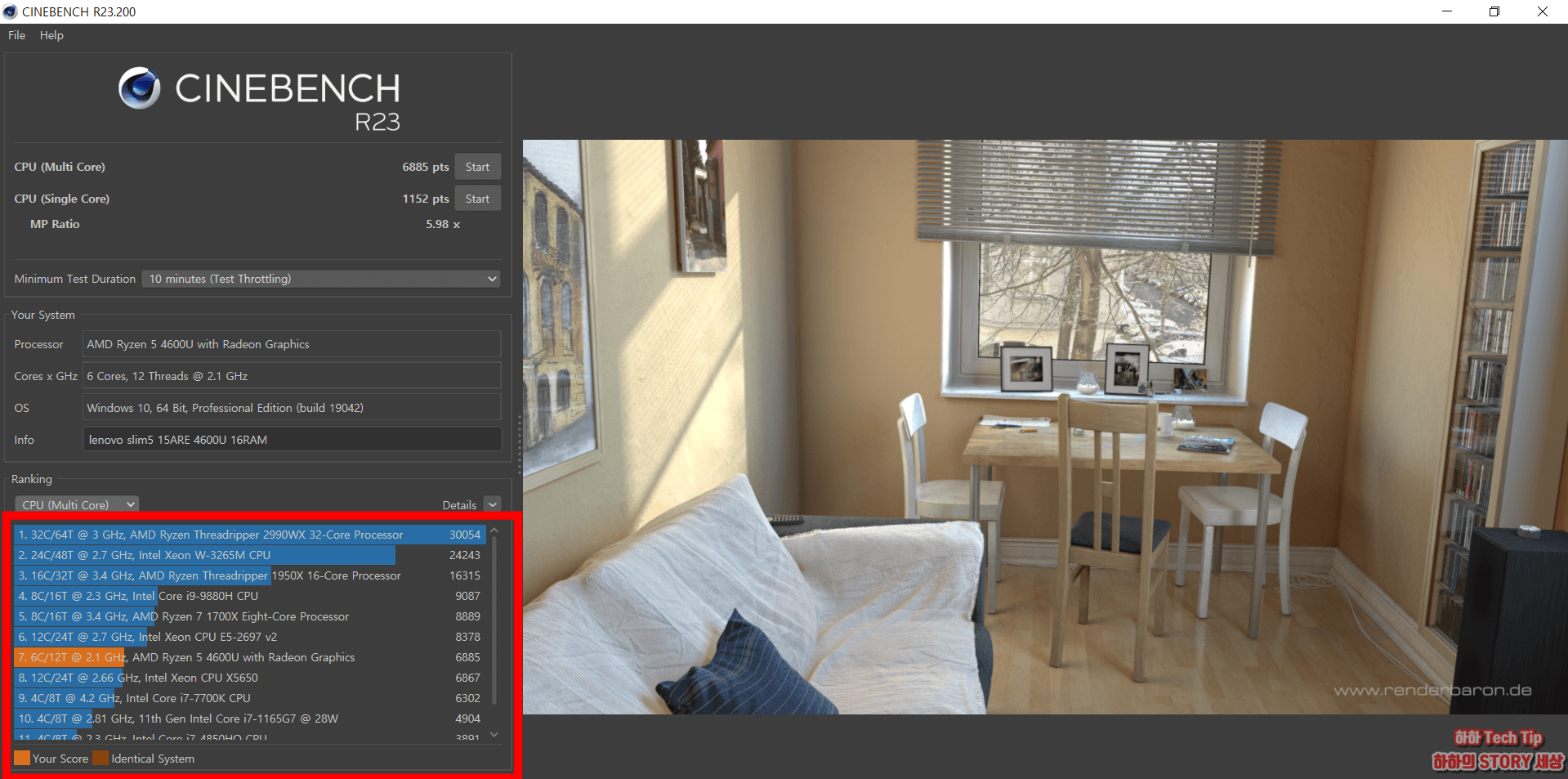Start the CPU Single Core test

click(477, 199)
